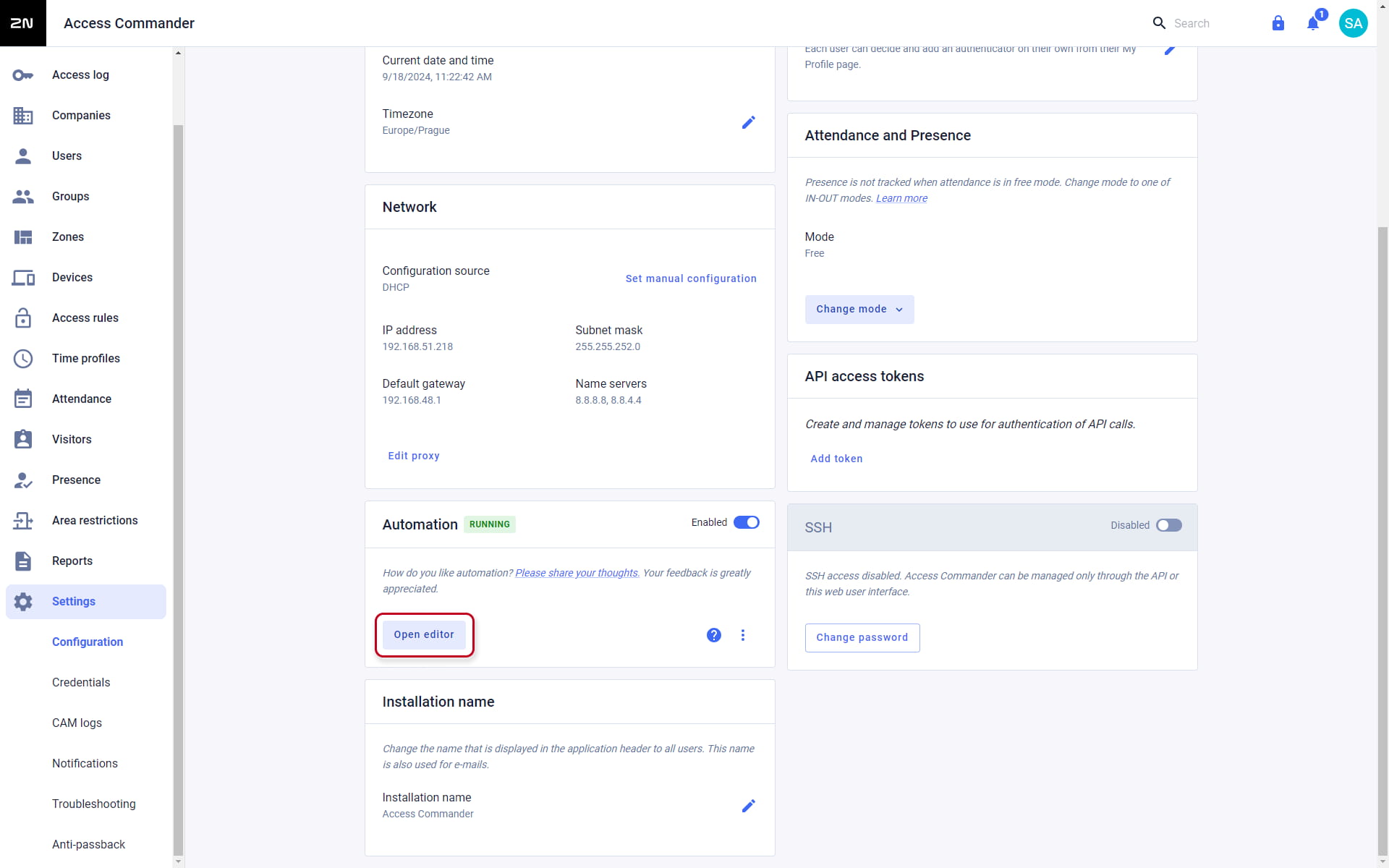1389x868 pixels.
Task: Click the Access Commander header title
Action: coord(129,23)
